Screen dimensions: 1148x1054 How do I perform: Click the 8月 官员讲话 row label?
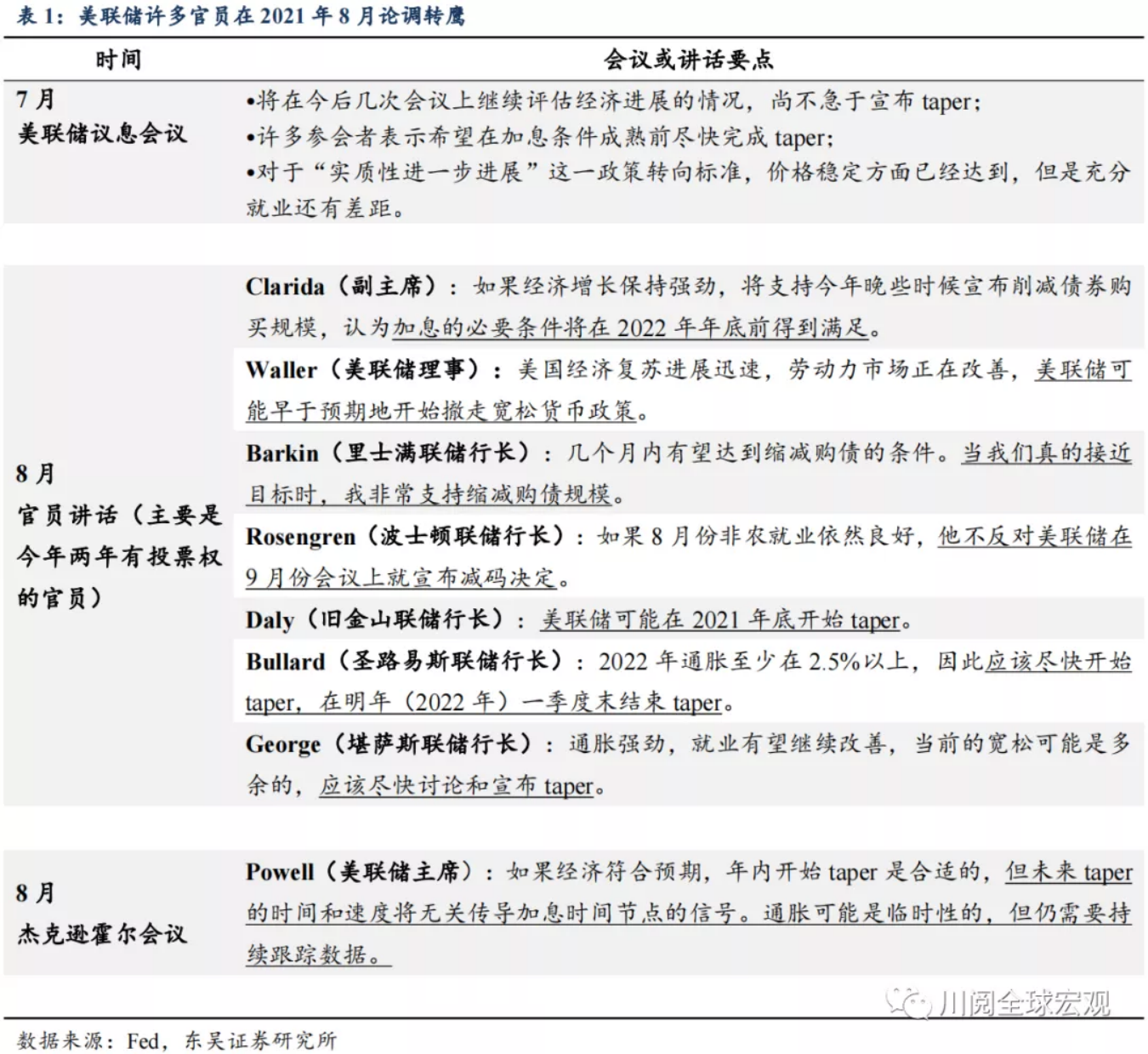click(x=118, y=535)
